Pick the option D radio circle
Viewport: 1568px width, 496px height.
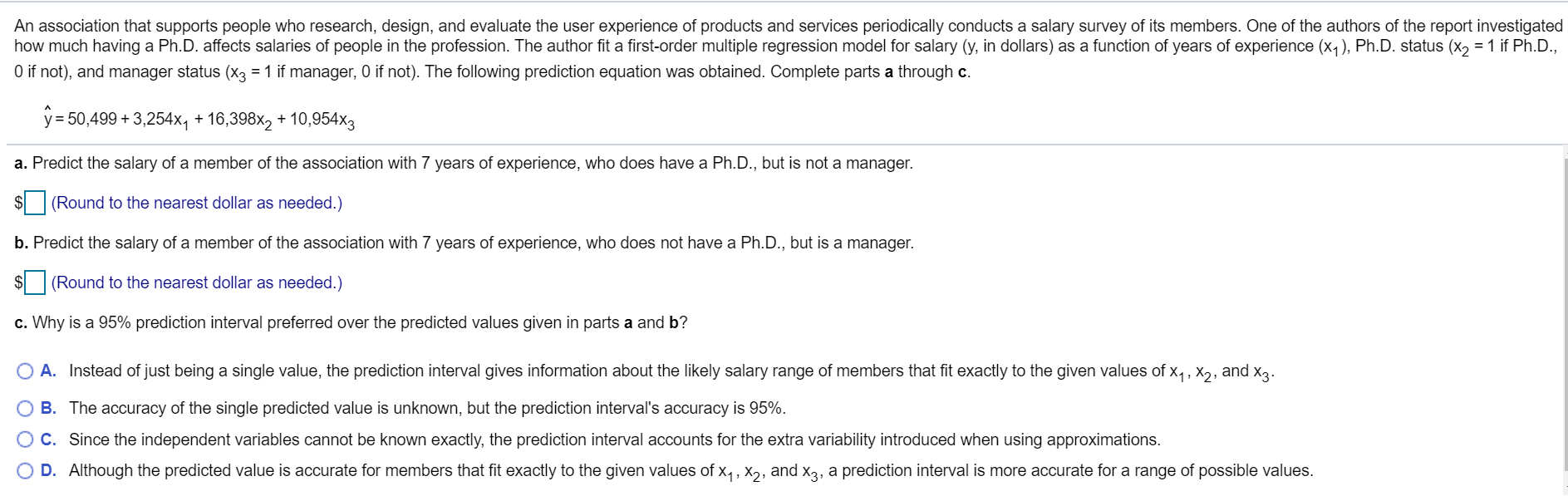(x=26, y=471)
